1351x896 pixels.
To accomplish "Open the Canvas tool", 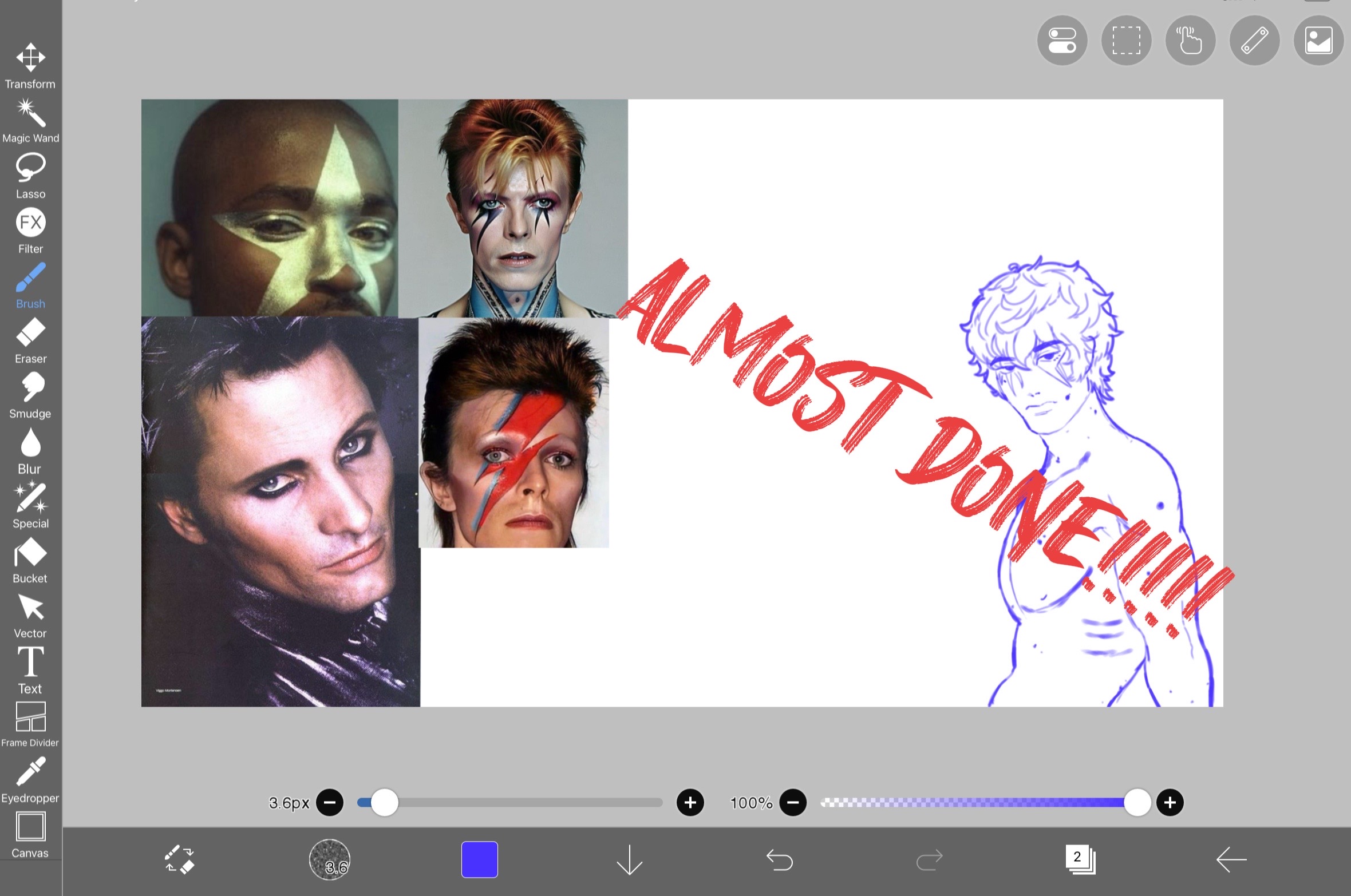I will tap(30, 835).
